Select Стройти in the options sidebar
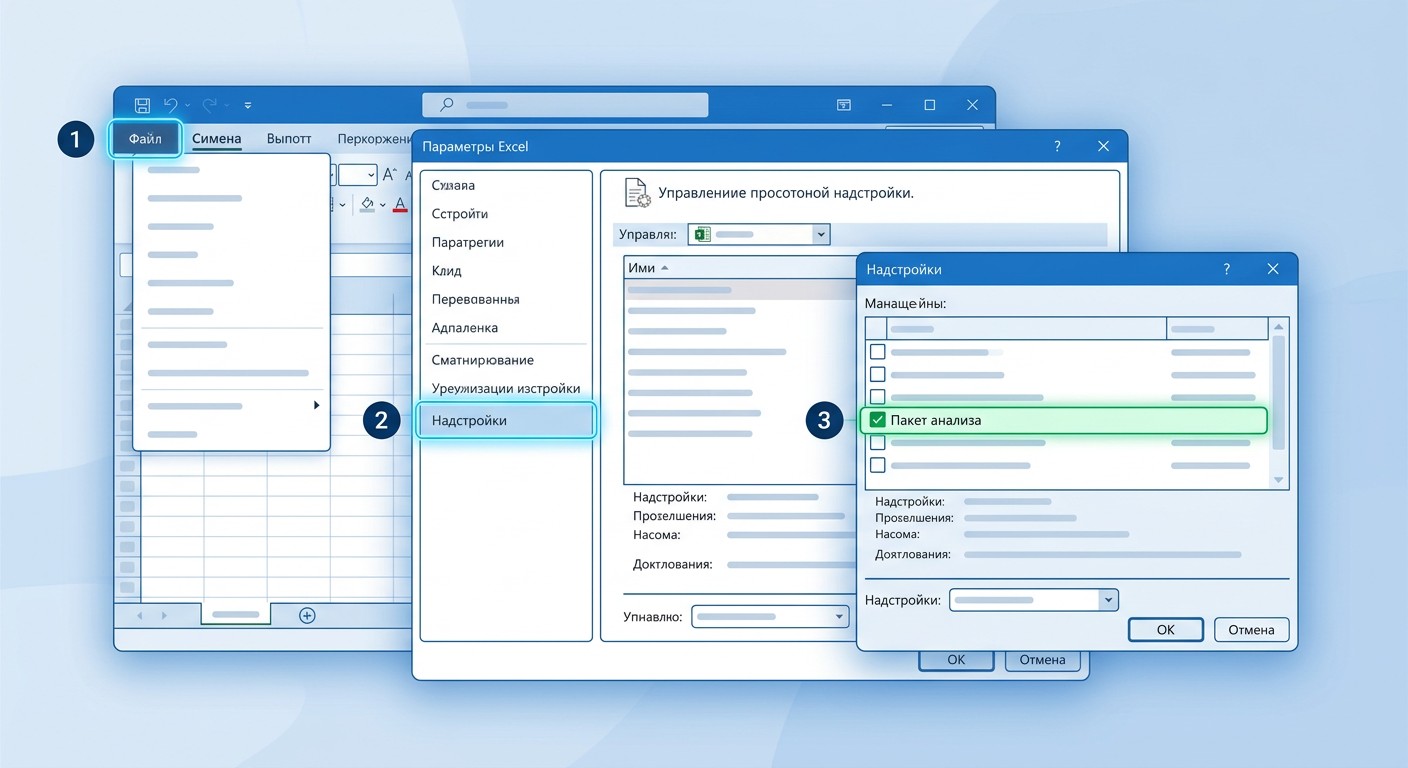 [x=460, y=214]
